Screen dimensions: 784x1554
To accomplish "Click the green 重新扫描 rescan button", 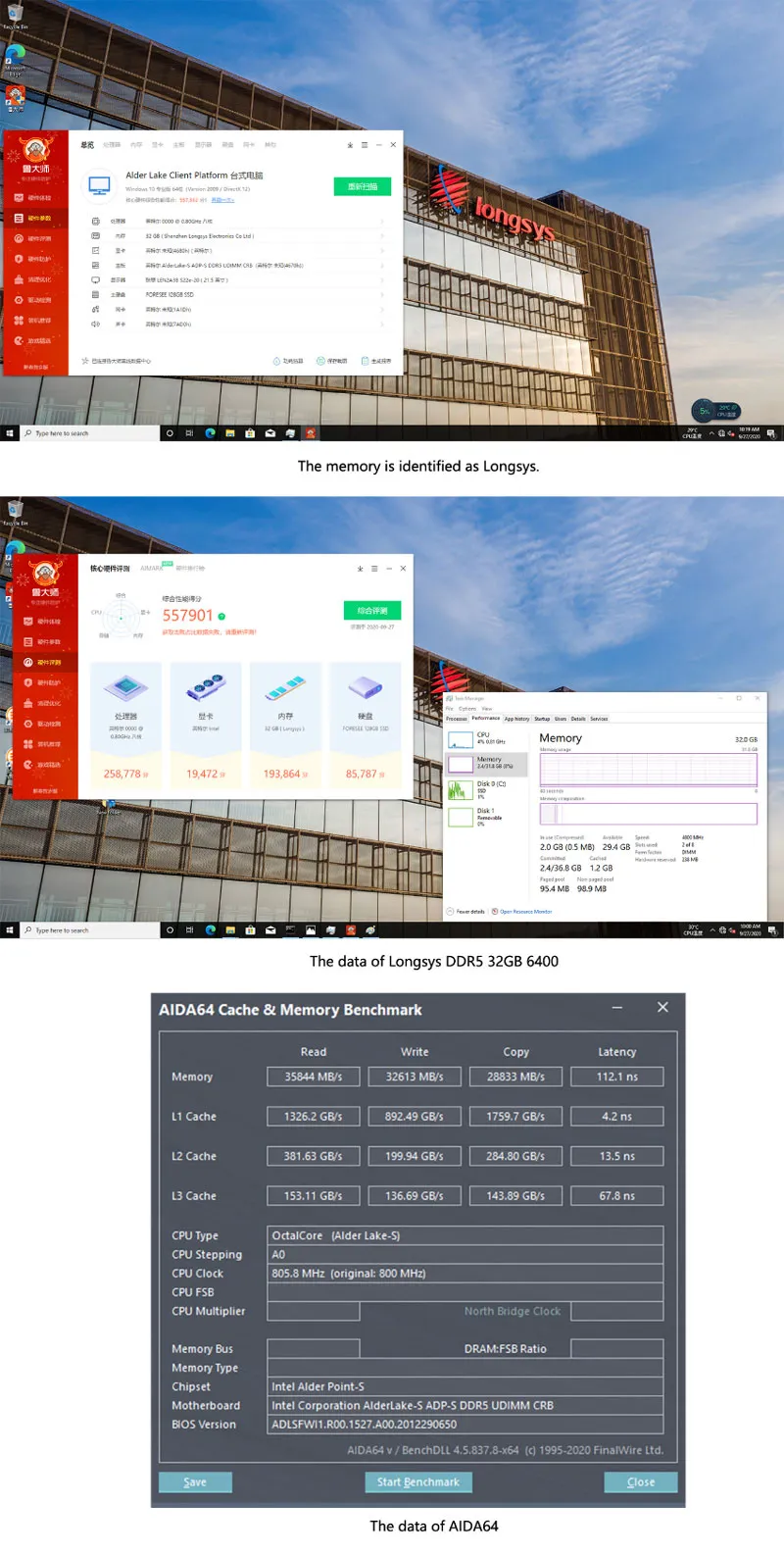I will pos(362,186).
